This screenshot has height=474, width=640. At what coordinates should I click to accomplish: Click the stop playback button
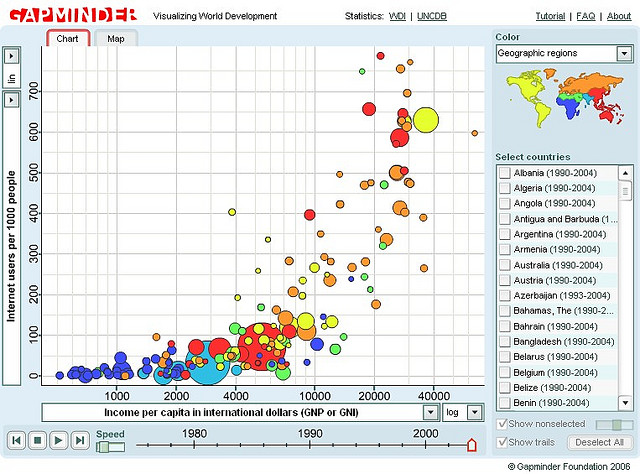coord(37,439)
